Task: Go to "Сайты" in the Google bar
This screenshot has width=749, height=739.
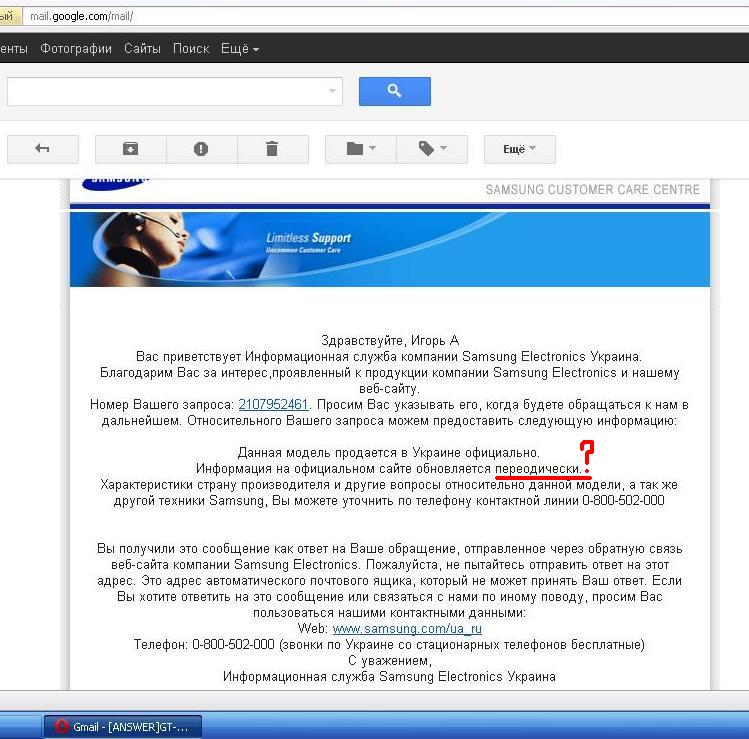Action: click(142, 48)
